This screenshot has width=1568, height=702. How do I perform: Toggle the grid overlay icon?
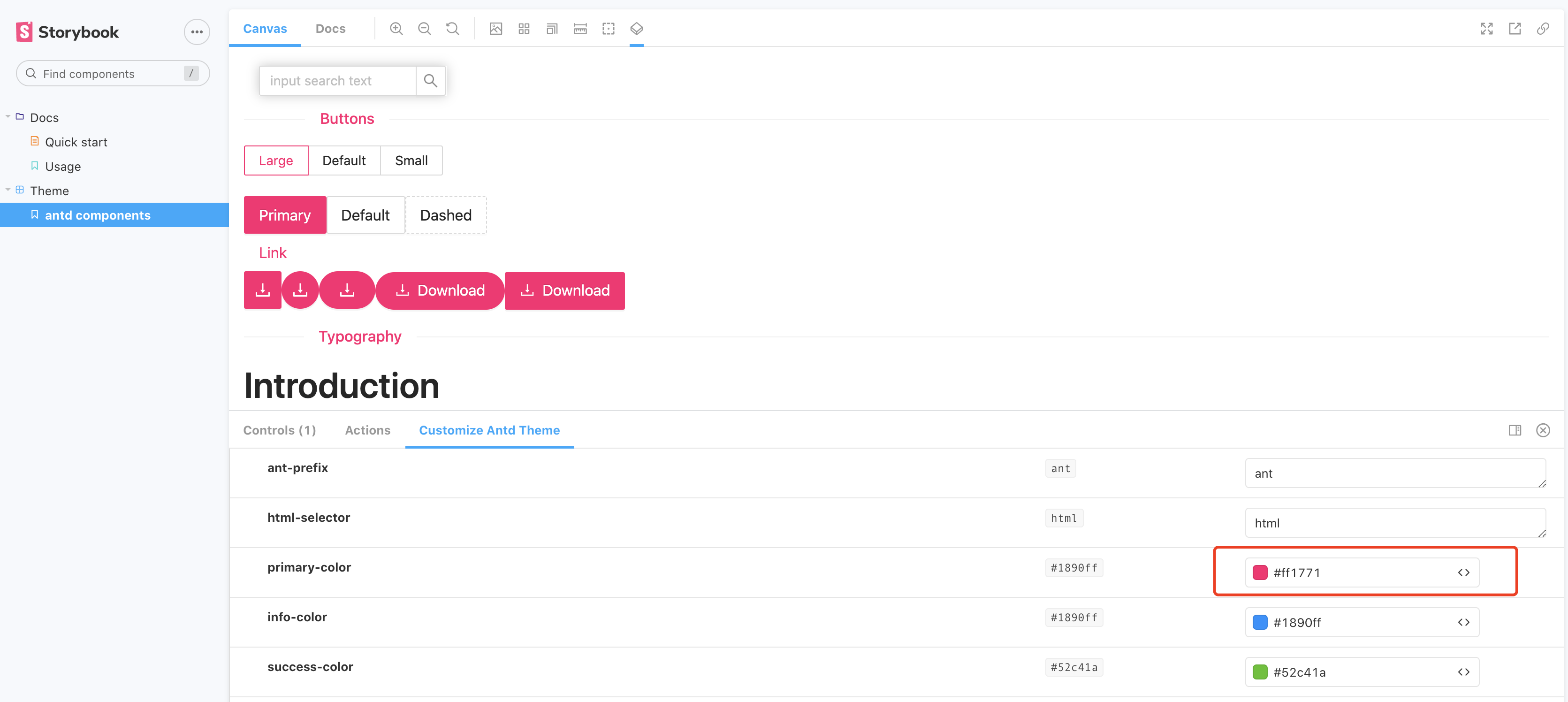524,29
